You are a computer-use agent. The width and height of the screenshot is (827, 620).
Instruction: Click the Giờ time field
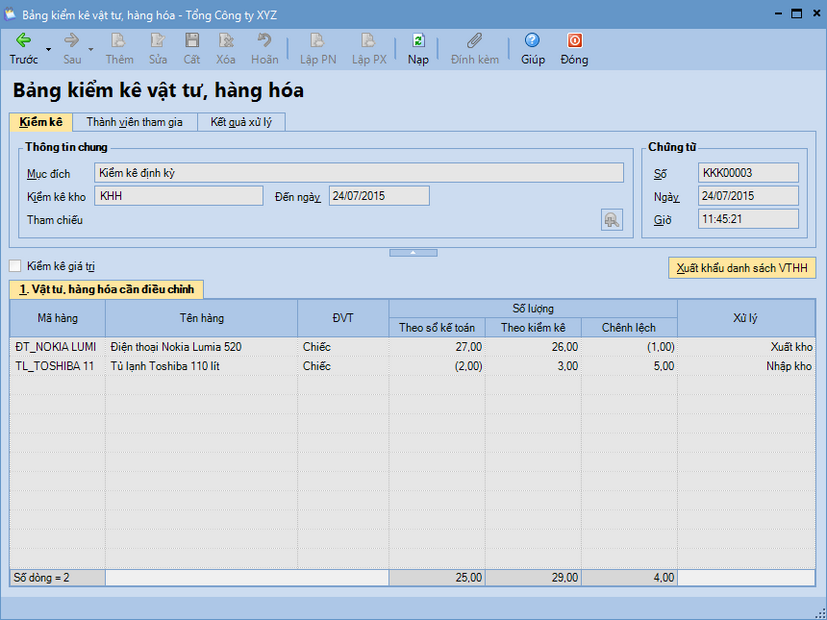748,219
